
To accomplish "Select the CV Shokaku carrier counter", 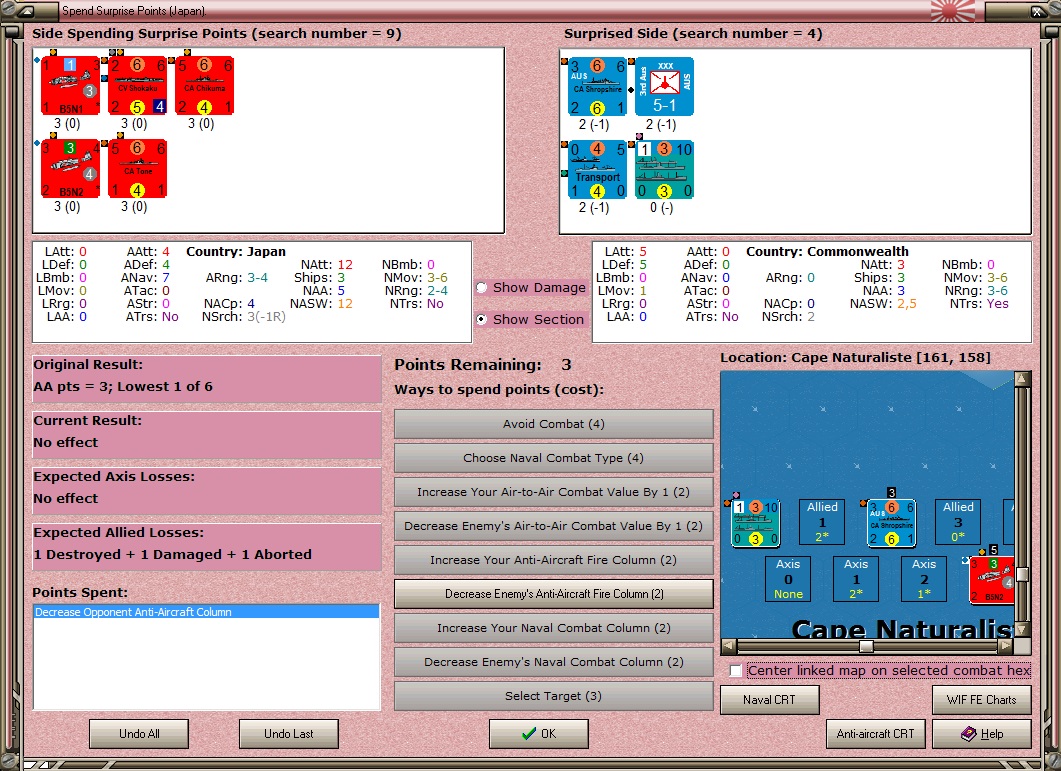I will click(137, 85).
